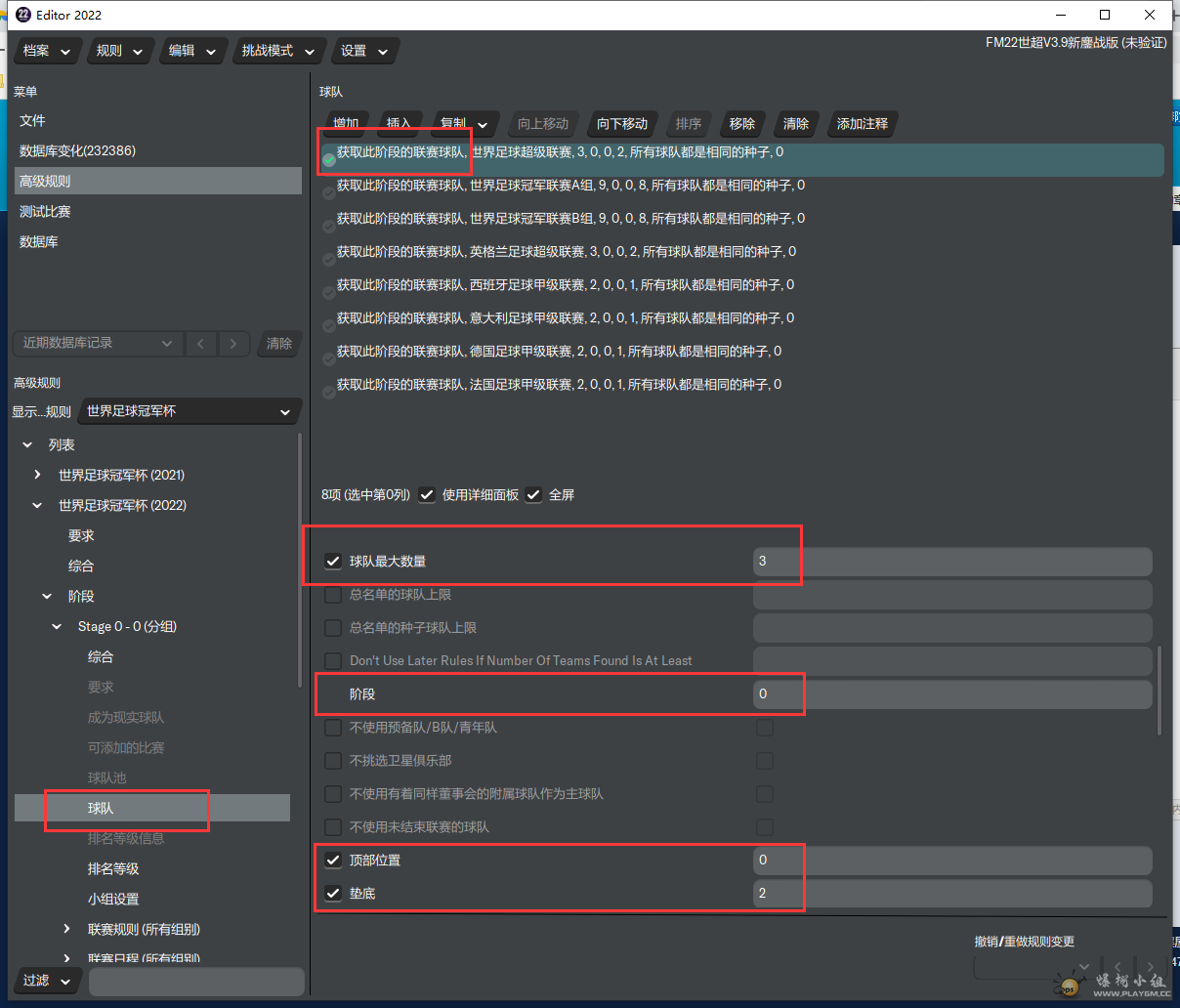
Task: Click the status icon of the 世界足球冠军联赛B组 row
Action: (329, 226)
